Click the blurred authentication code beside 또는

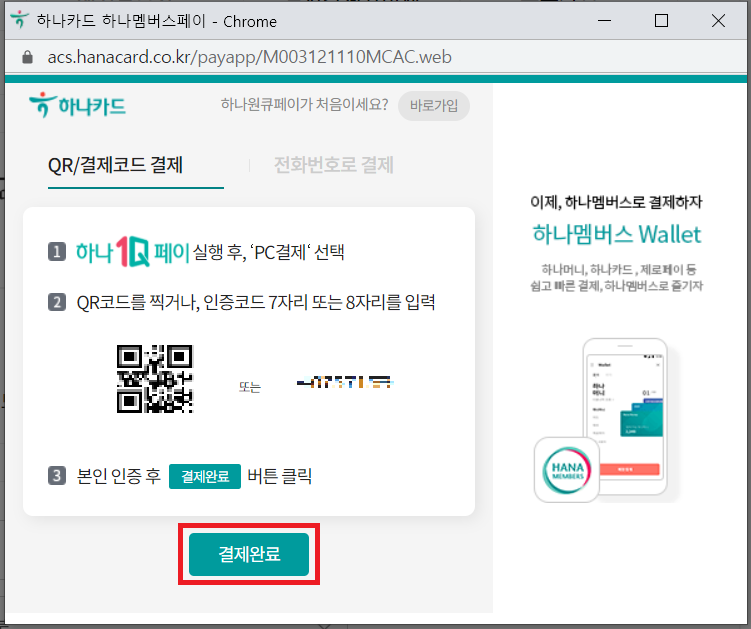coord(345,382)
